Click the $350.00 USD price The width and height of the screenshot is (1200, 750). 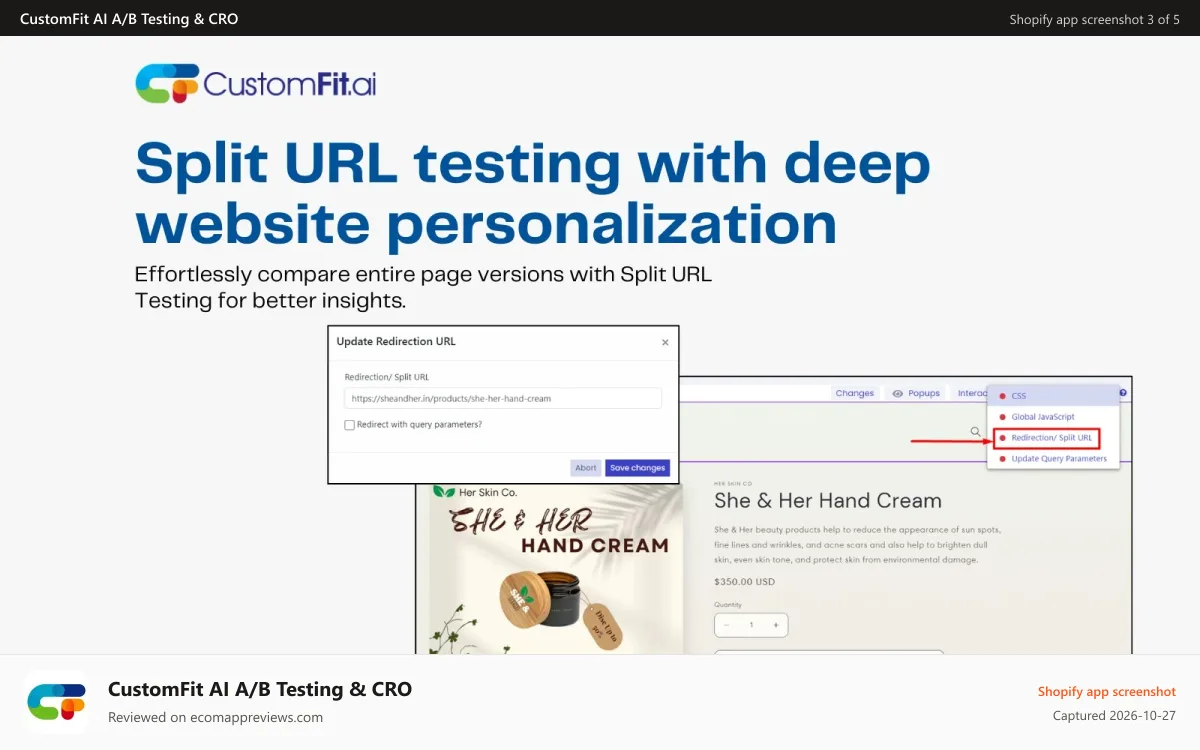pyautogui.click(x=744, y=581)
